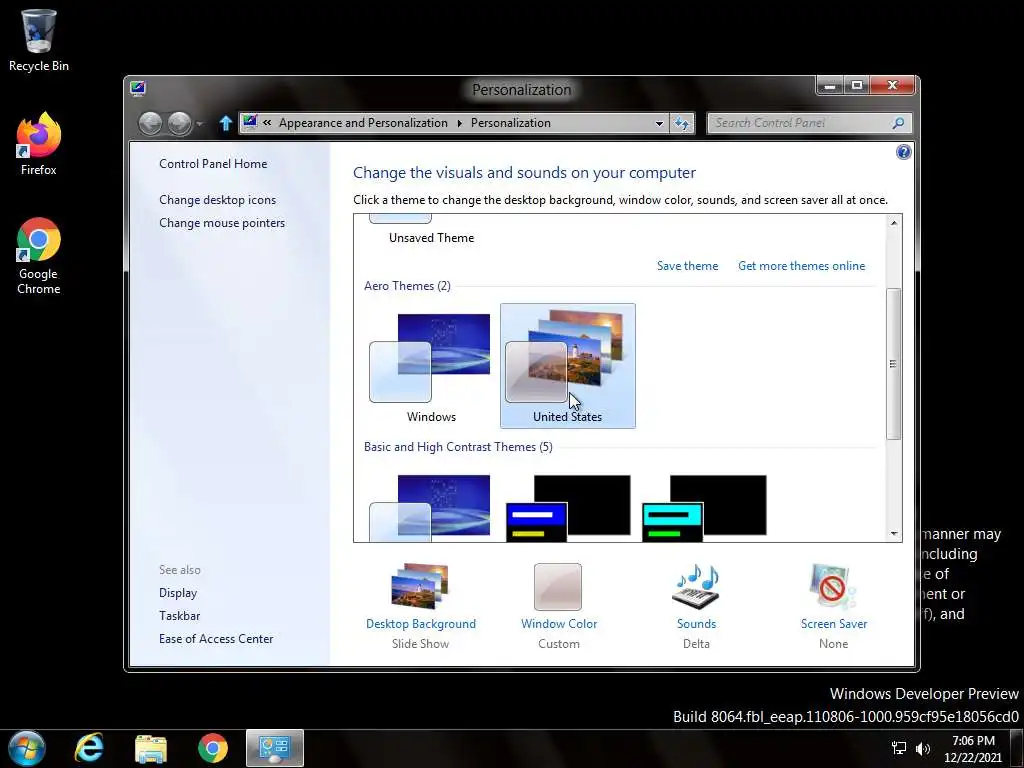Select the Unsaved Theme entry
Viewport: 1024px width, 768px height.
click(x=431, y=231)
